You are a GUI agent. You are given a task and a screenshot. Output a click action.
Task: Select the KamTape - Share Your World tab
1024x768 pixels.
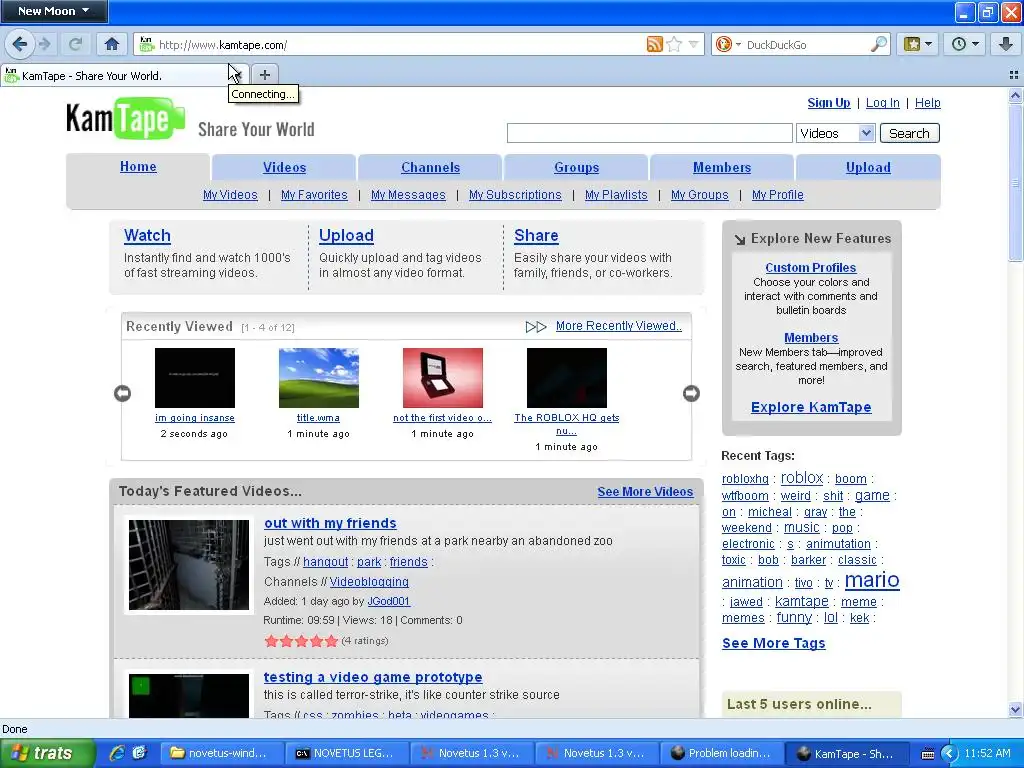coord(118,75)
